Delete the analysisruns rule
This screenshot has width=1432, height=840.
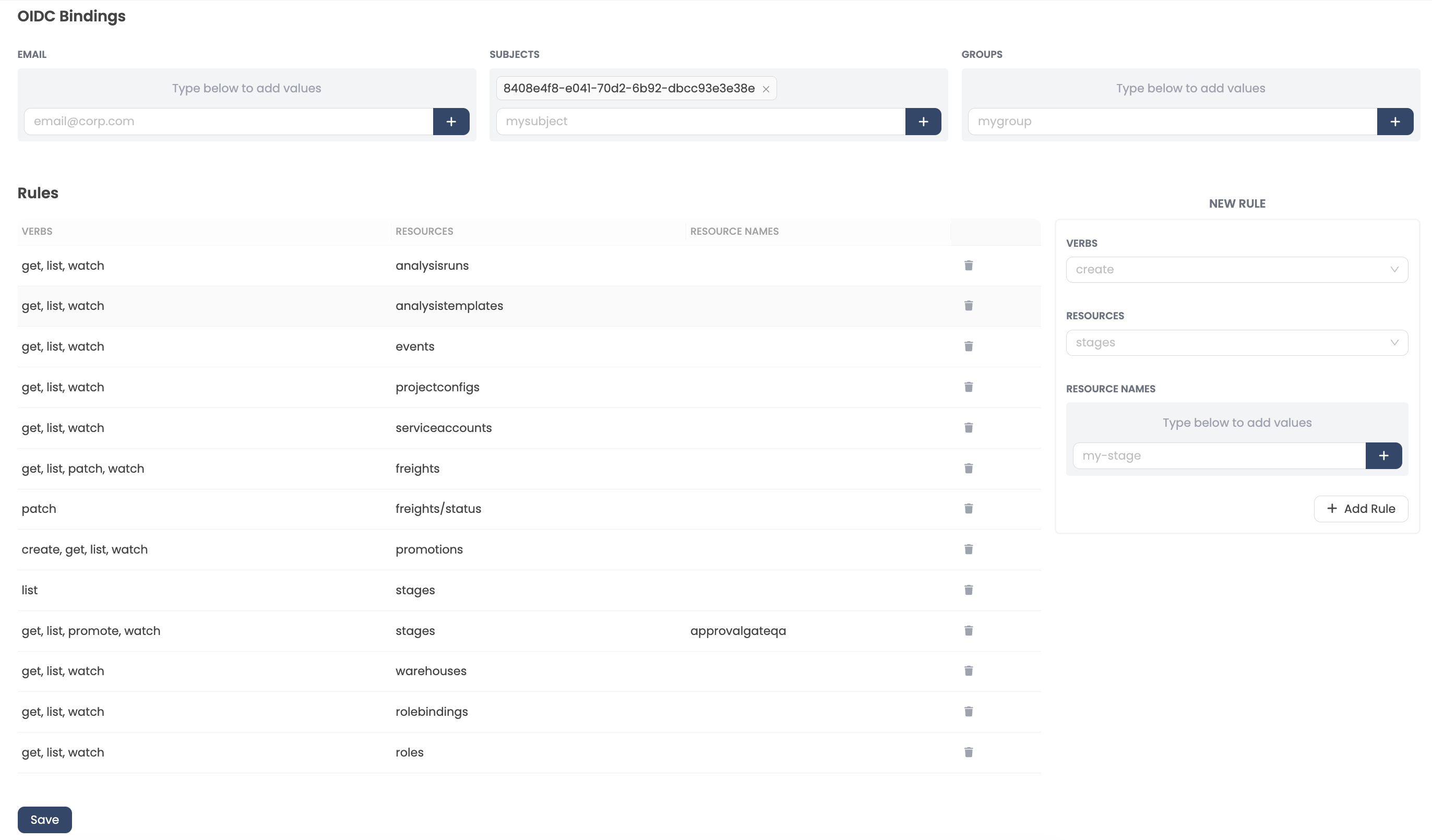pos(968,265)
